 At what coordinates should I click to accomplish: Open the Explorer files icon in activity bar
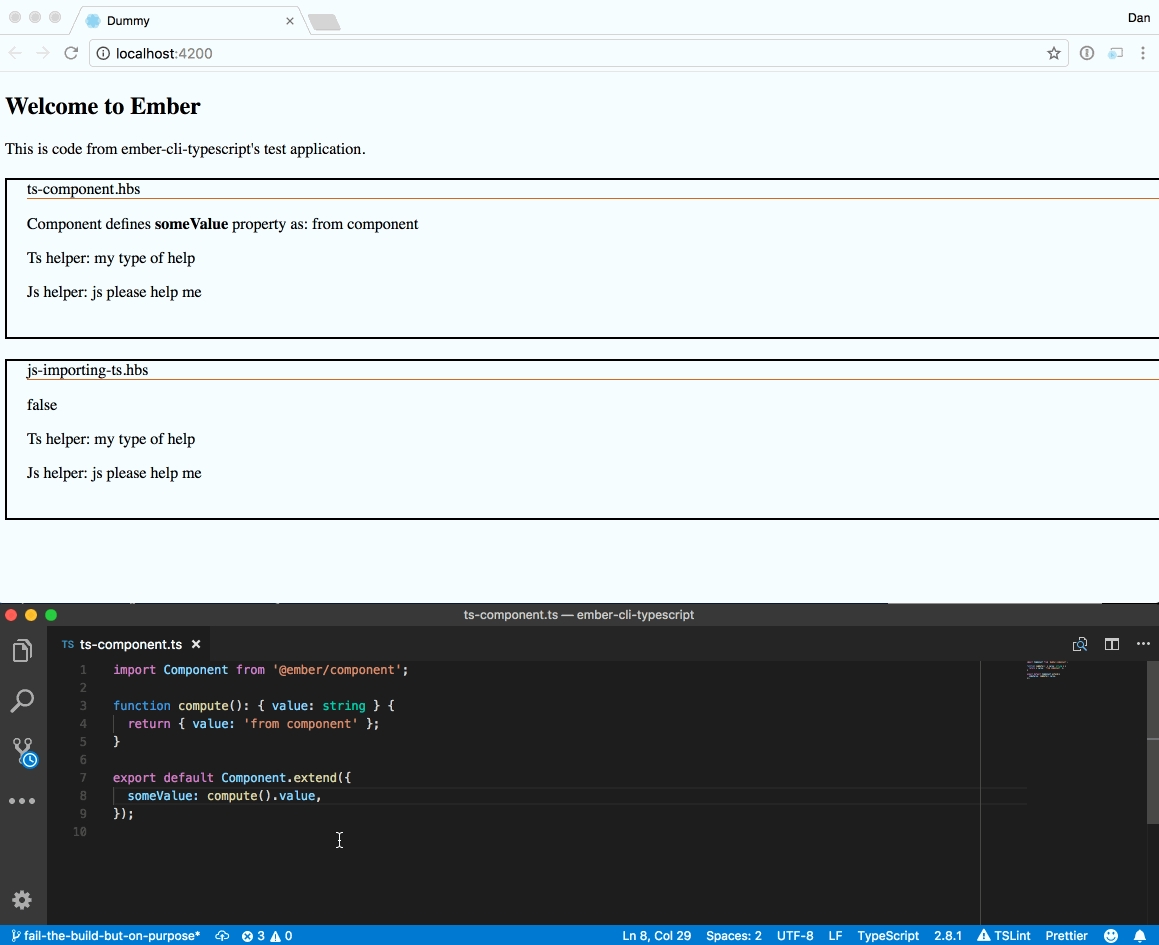click(22, 652)
